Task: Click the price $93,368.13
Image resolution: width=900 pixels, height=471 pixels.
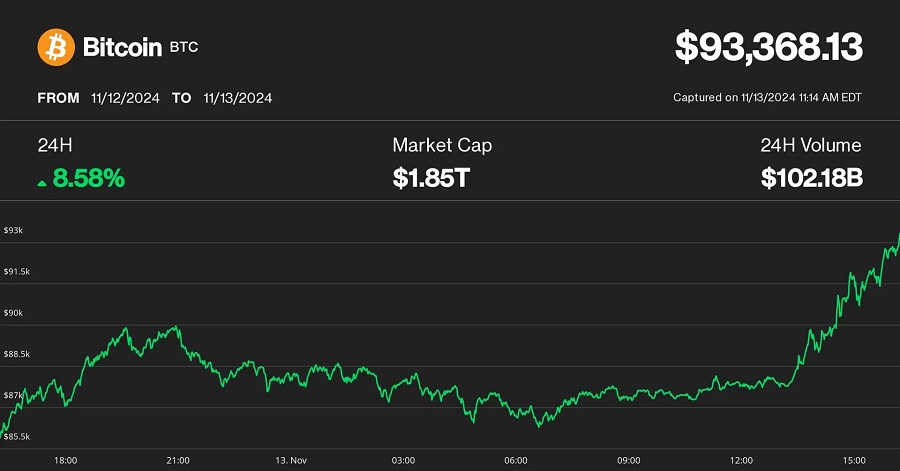Action: coord(769,47)
